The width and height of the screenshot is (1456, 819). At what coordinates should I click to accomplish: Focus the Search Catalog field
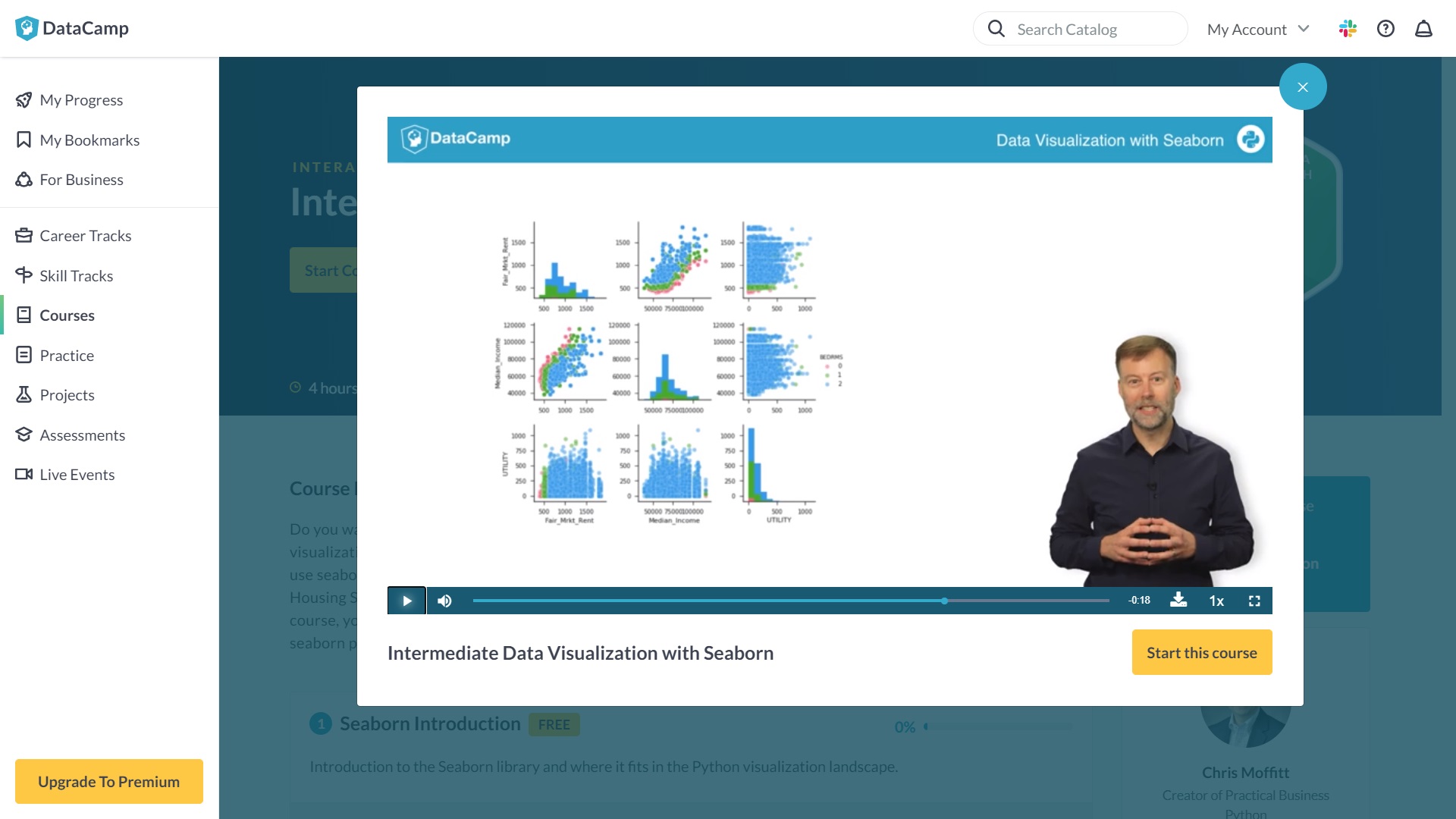(x=1080, y=29)
